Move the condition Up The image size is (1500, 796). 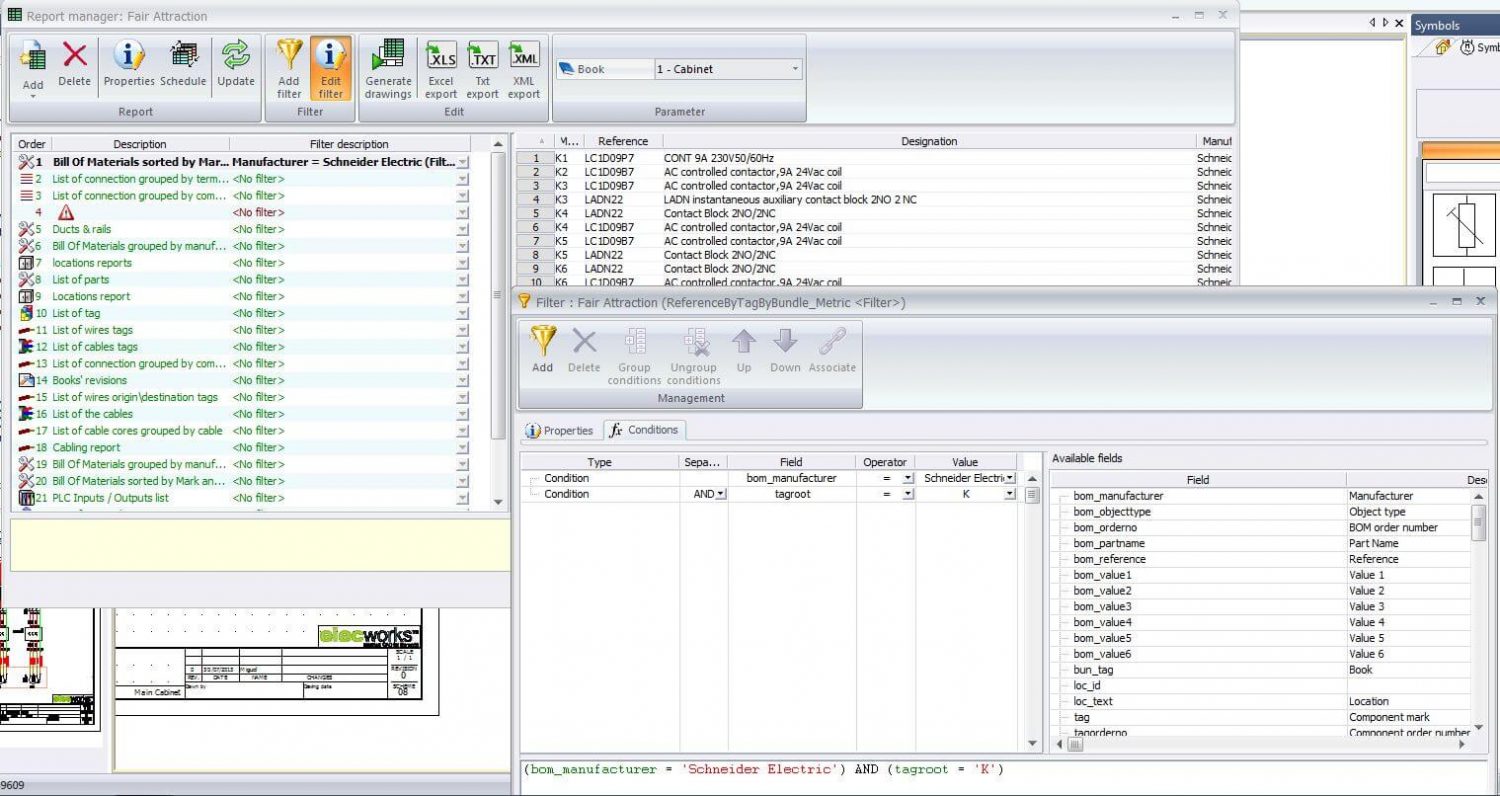point(744,351)
